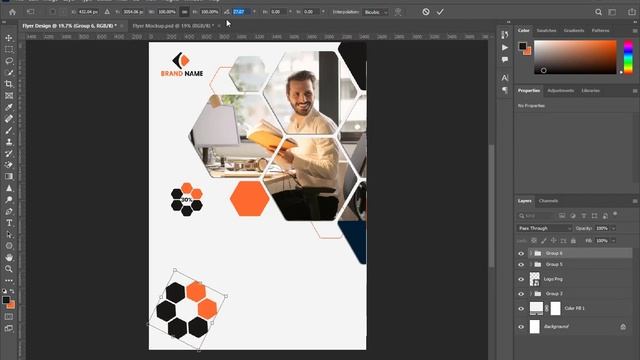Viewport: 640px width, 360px height.
Task: Open the Comments speech-bubble panel icon
Action: pyautogui.click(x=505, y=60)
